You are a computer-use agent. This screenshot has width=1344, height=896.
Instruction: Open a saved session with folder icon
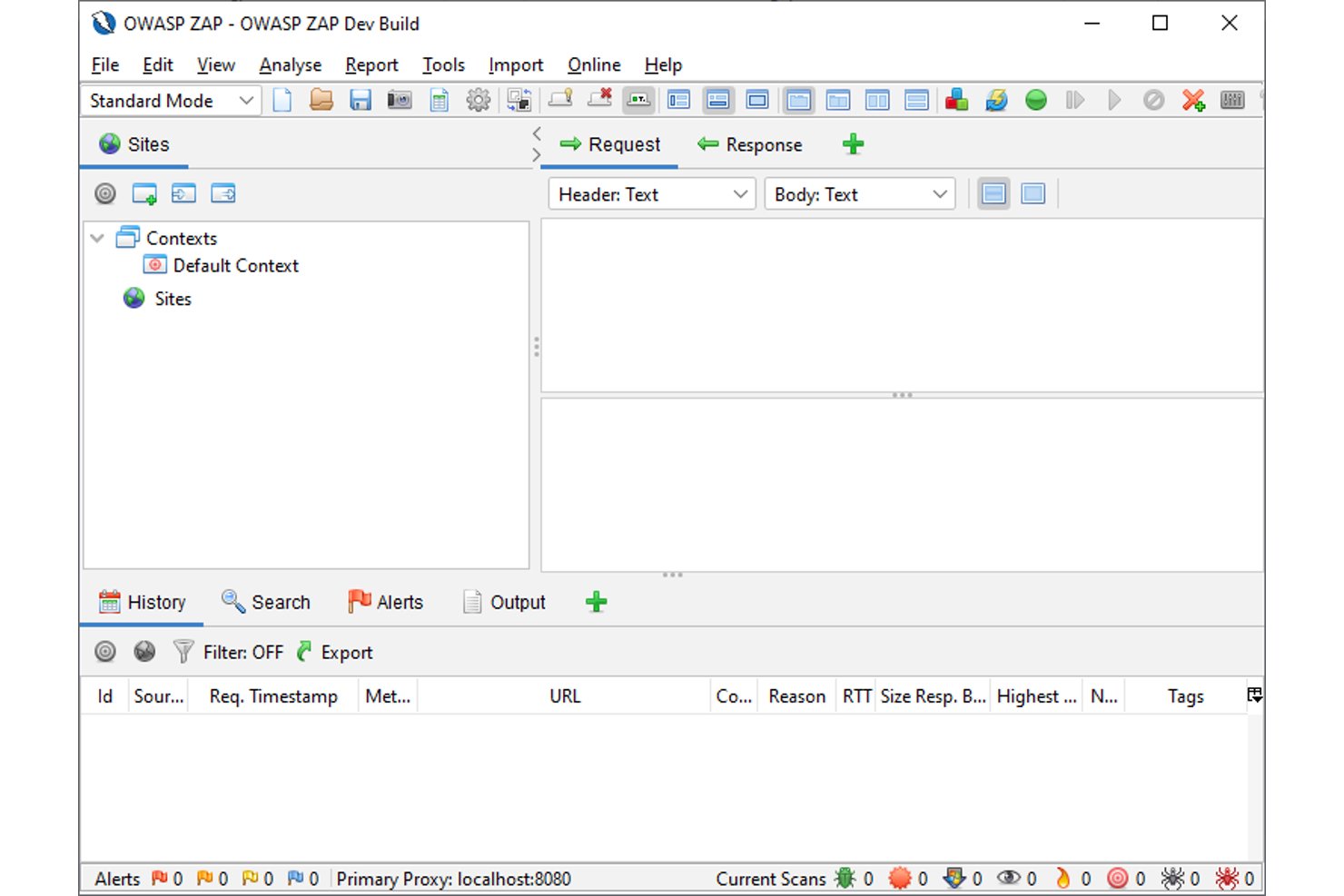point(321,100)
